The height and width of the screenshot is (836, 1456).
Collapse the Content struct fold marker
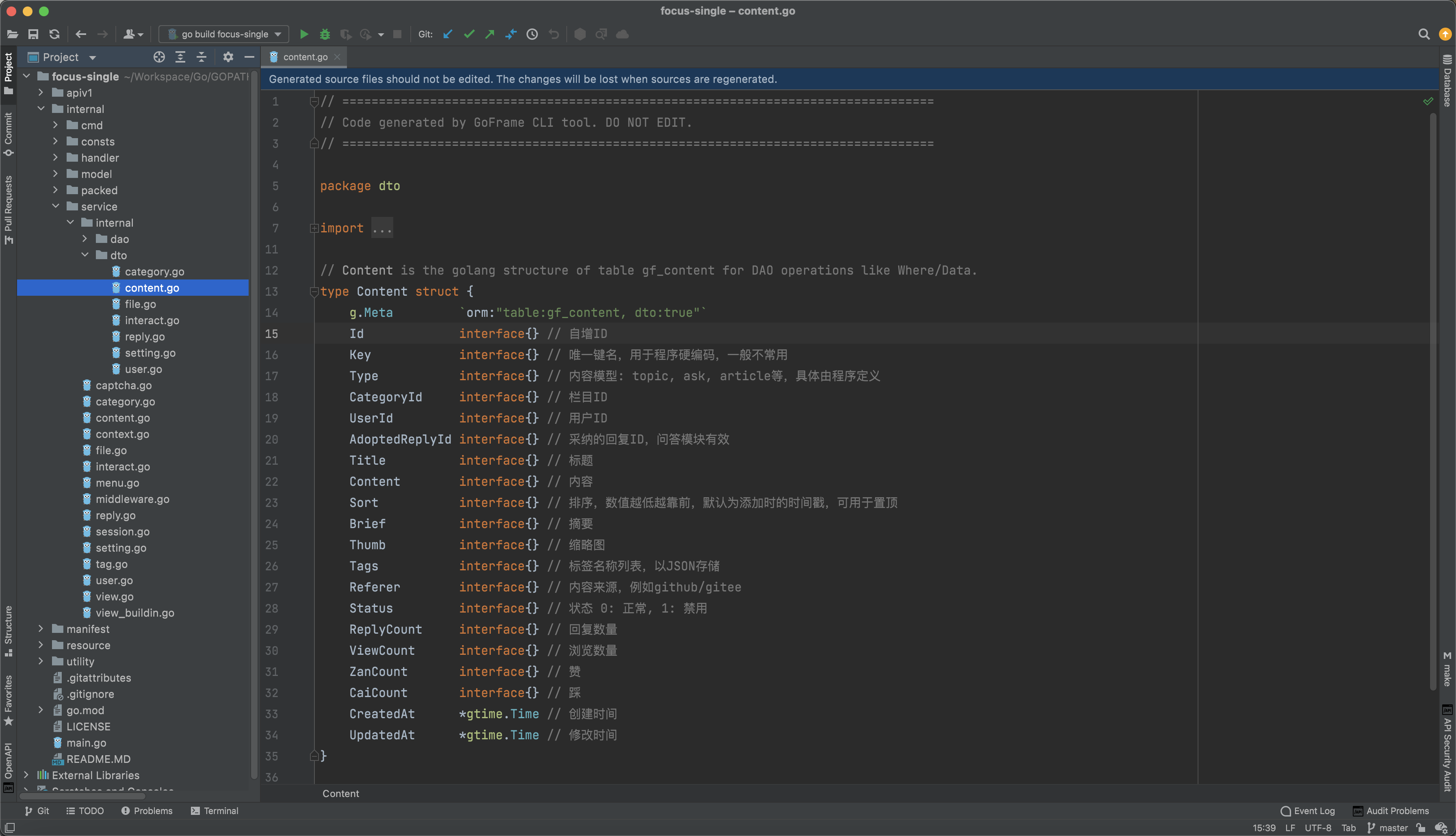pyautogui.click(x=314, y=292)
